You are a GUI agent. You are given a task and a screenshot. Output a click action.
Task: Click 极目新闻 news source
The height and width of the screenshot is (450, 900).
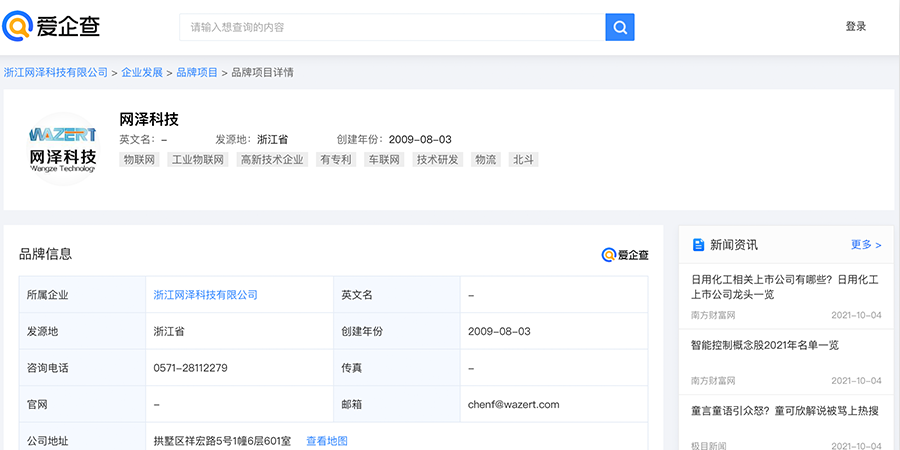click(x=709, y=445)
